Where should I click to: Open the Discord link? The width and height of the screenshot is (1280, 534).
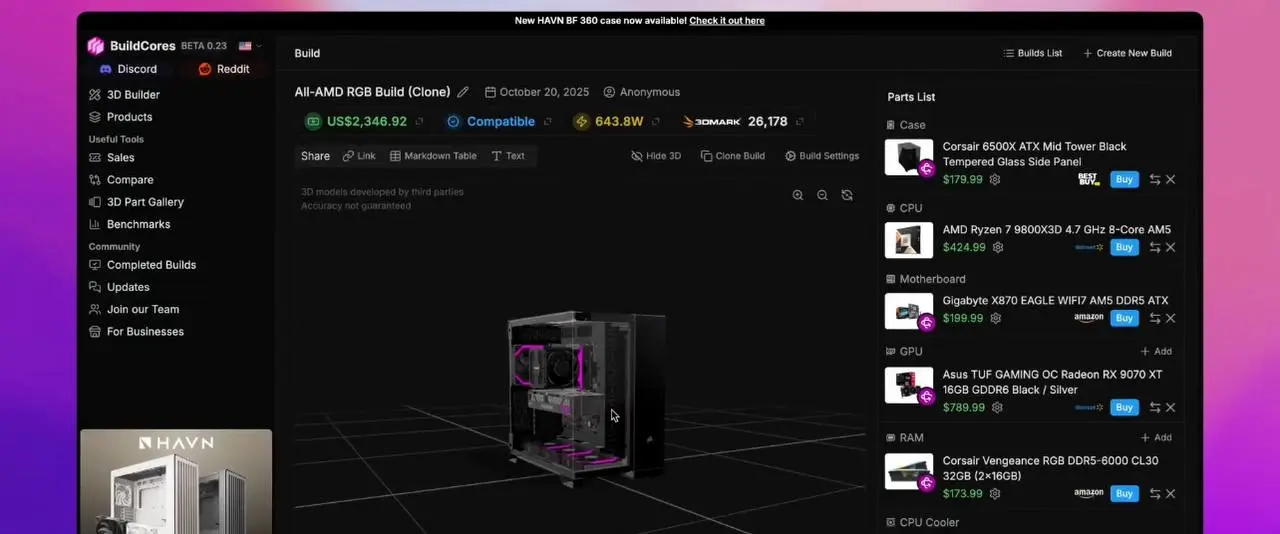[x=128, y=69]
